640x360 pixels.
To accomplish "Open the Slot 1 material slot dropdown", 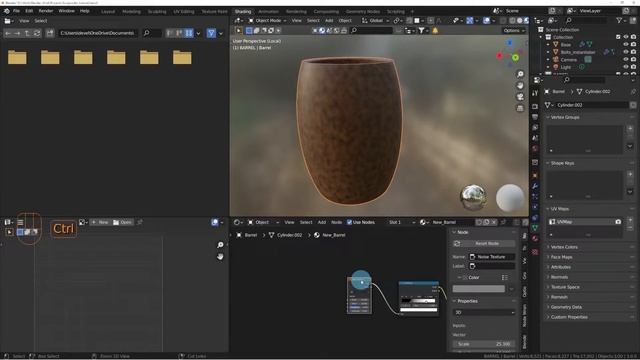I will point(401,222).
